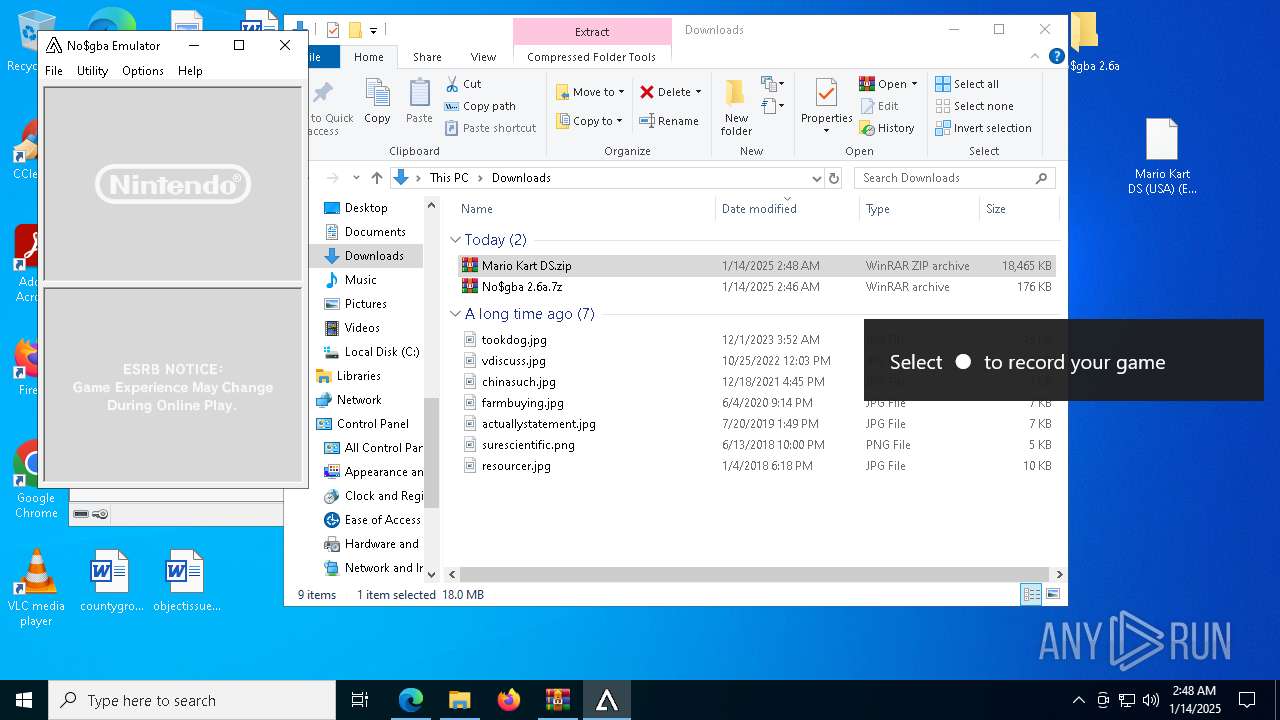Open the Copy to dropdown

tap(590, 121)
